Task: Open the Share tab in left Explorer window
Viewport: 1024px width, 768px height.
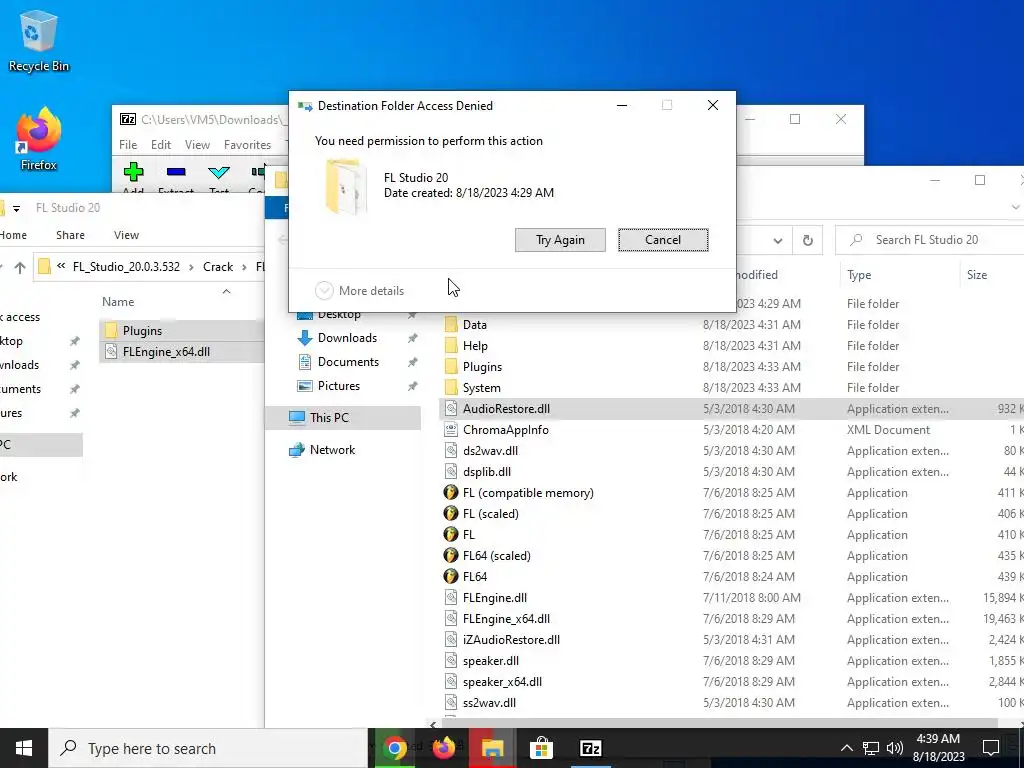Action: pyautogui.click(x=70, y=235)
